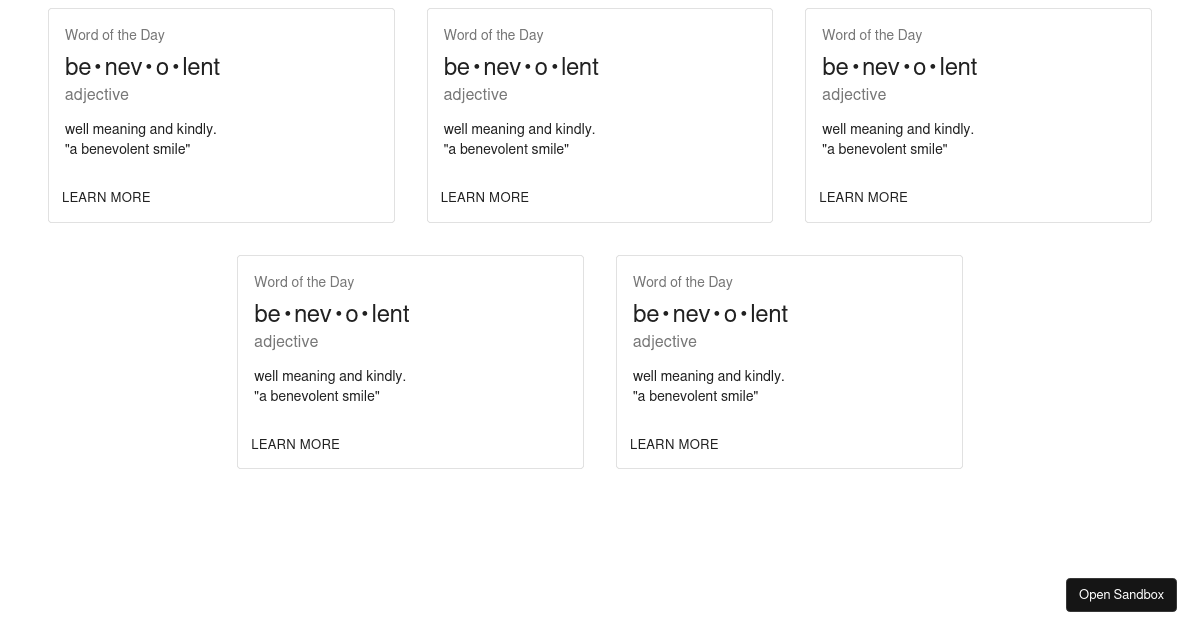1200x630 pixels.
Task: Click 'adjective' text in top-middle card
Action: point(475,94)
